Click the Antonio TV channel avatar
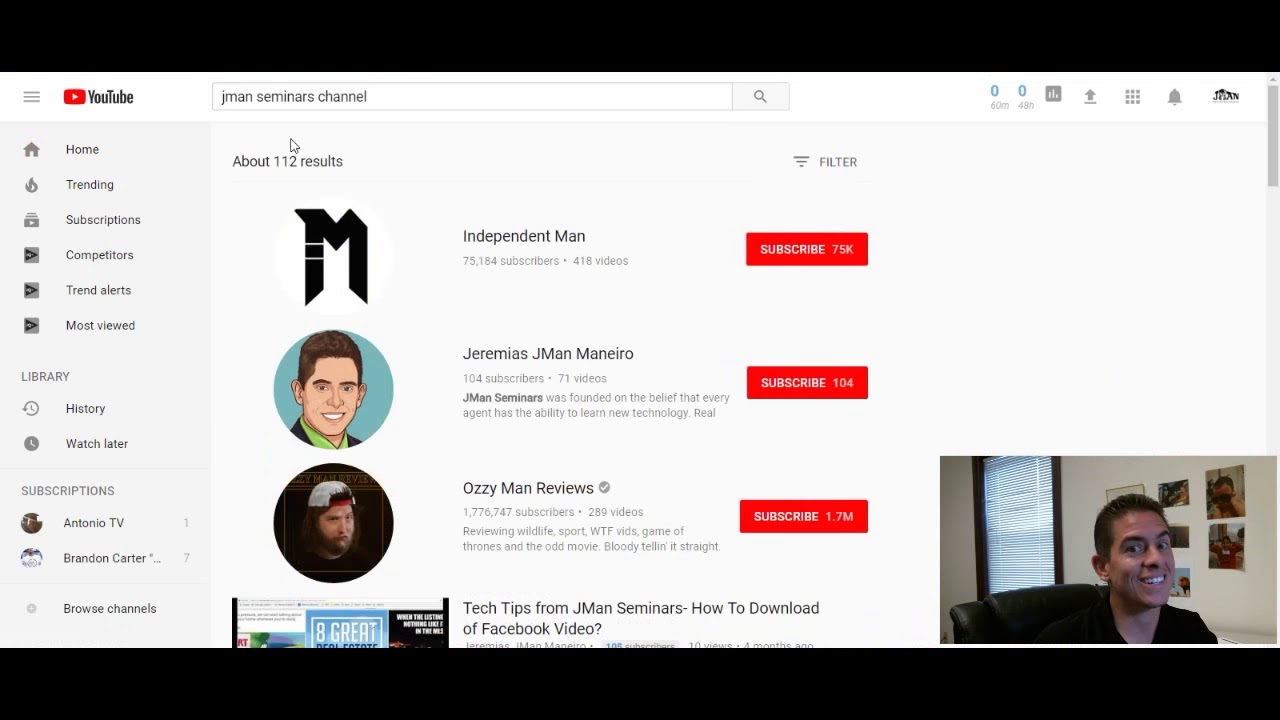Image resolution: width=1280 pixels, height=720 pixels. tap(32, 523)
